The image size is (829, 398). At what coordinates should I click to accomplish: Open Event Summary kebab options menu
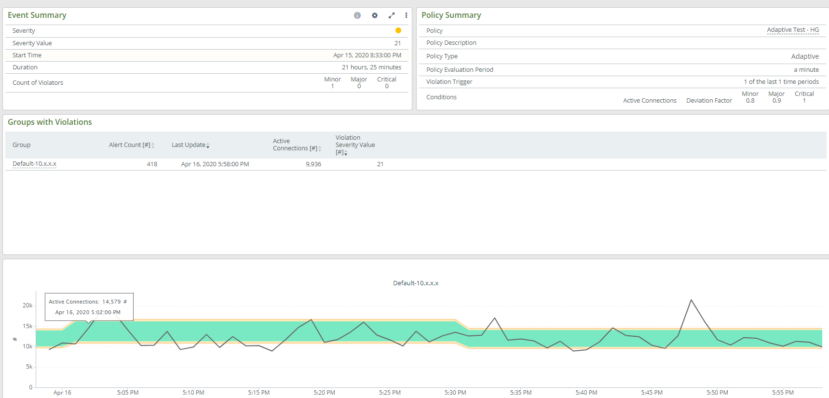click(x=406, y=15)
